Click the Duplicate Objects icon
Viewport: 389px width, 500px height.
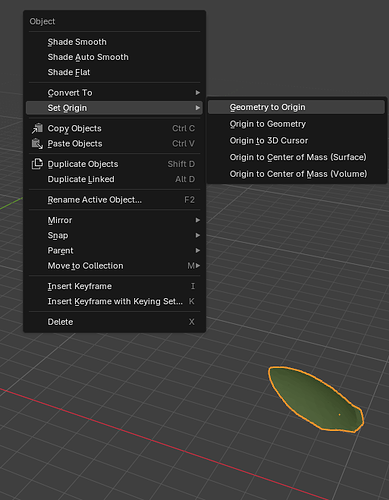coord(37,164)
